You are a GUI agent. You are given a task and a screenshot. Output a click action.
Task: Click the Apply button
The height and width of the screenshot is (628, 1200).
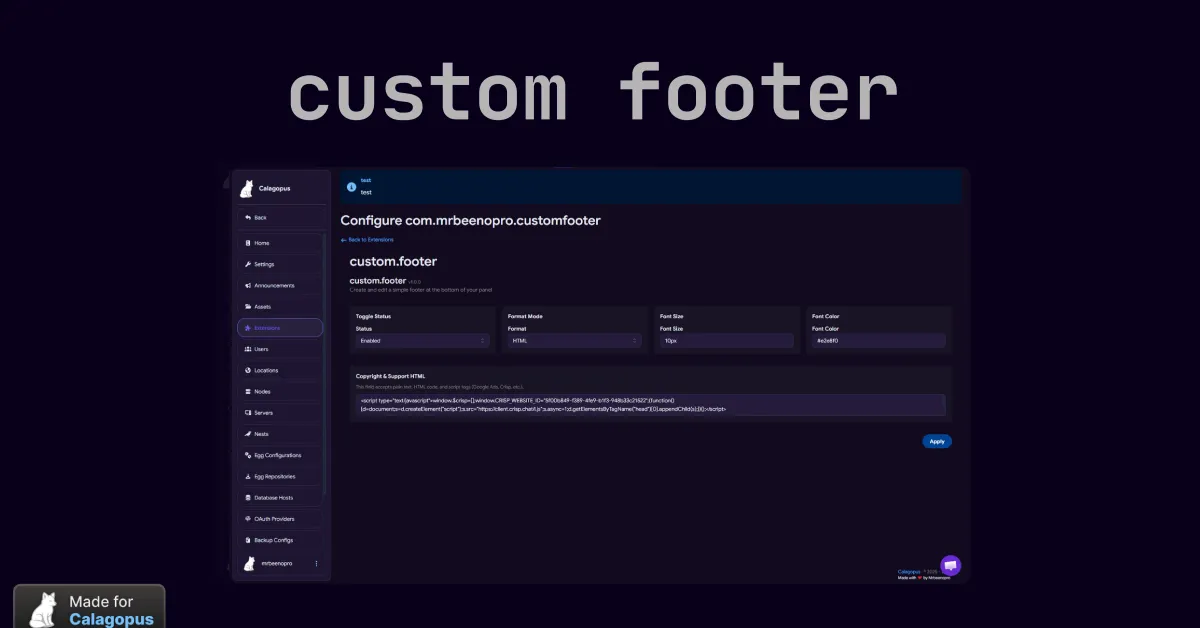tap(937, 441)
